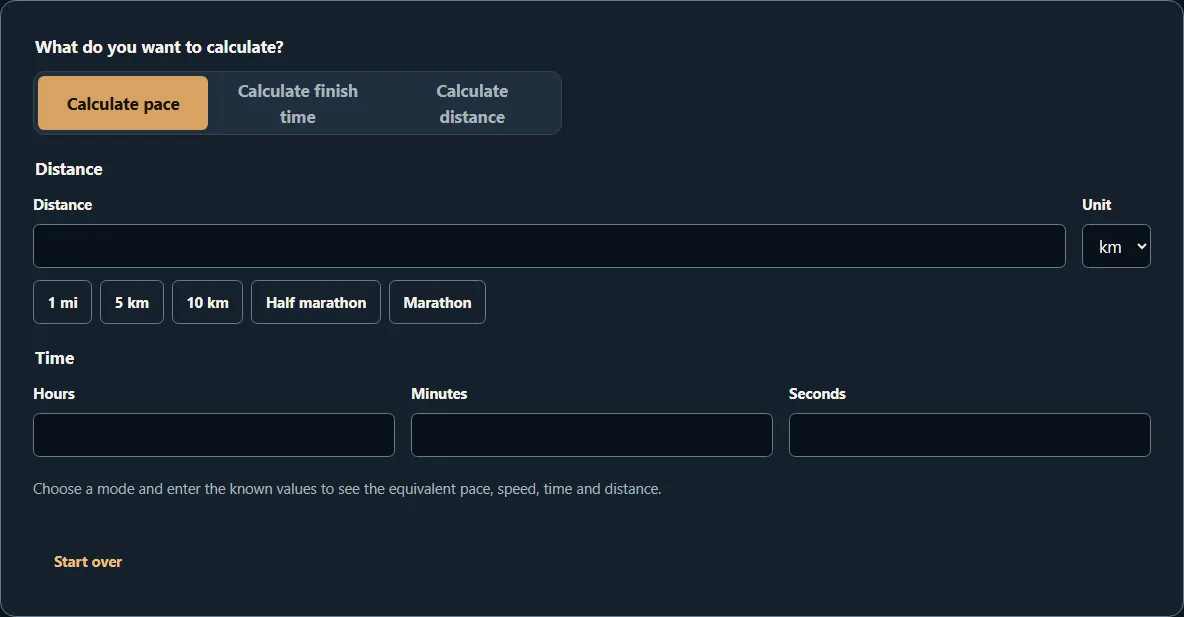Viewport: 1184px width, 617px height.
Task: Open the Unit km dropdown
Action: [1116, 245]
